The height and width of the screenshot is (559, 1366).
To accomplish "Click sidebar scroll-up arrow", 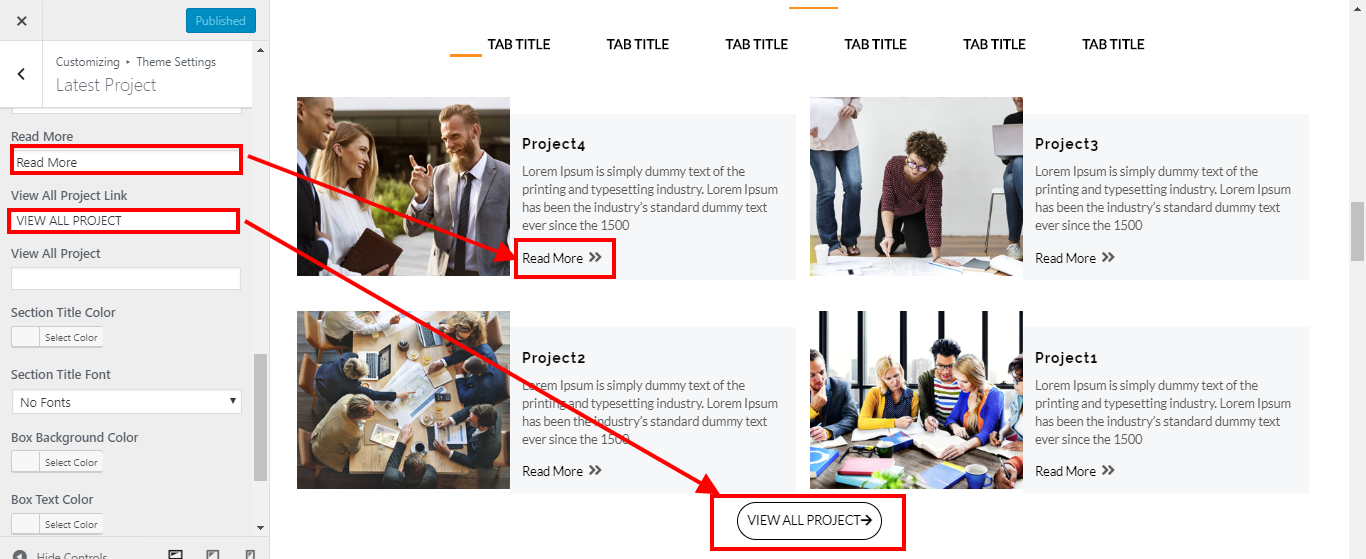I will (x=261, y=49).
